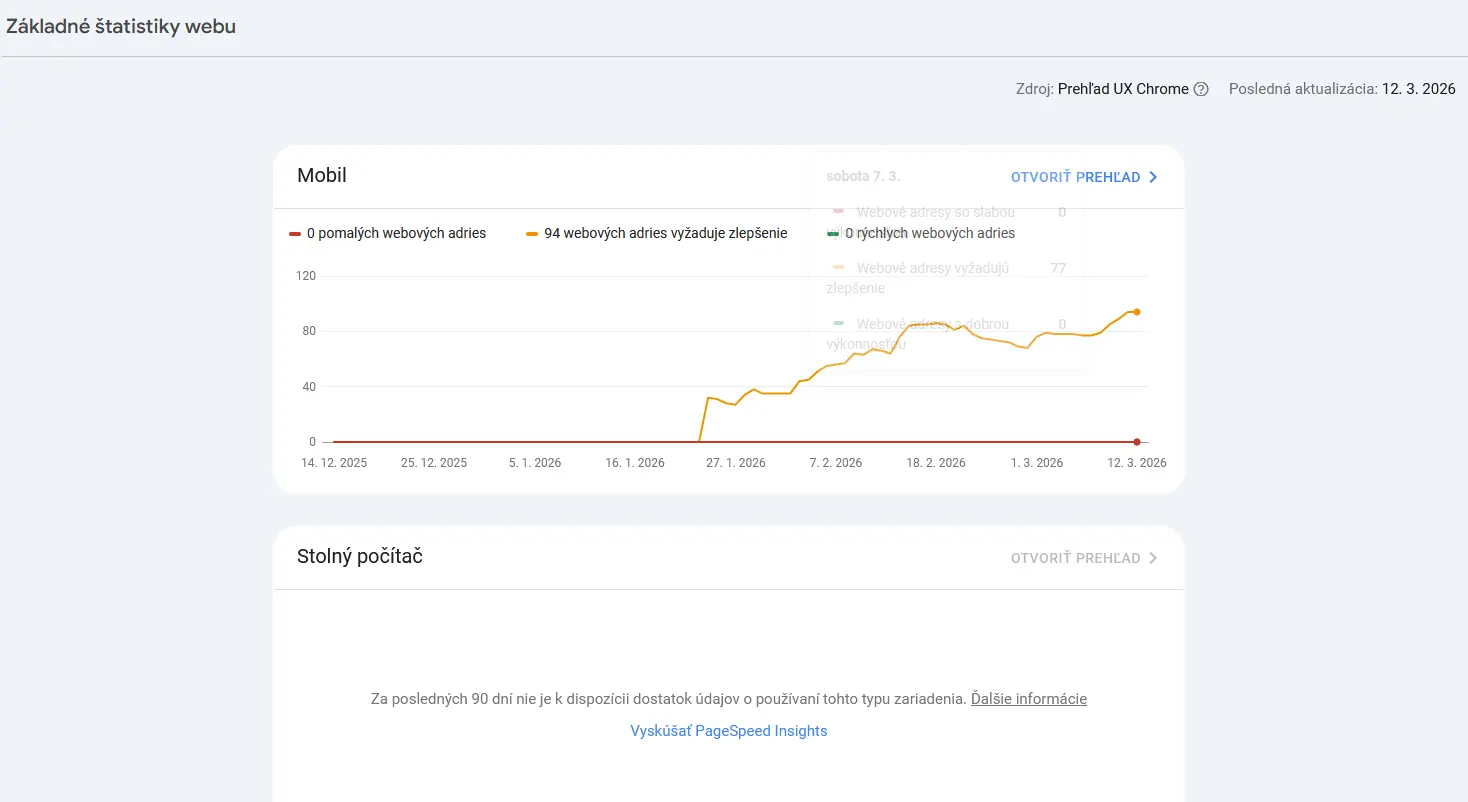Click the legend text 0 pomalých webových adries
The image size is (1468, 802).
coord(396,233)
